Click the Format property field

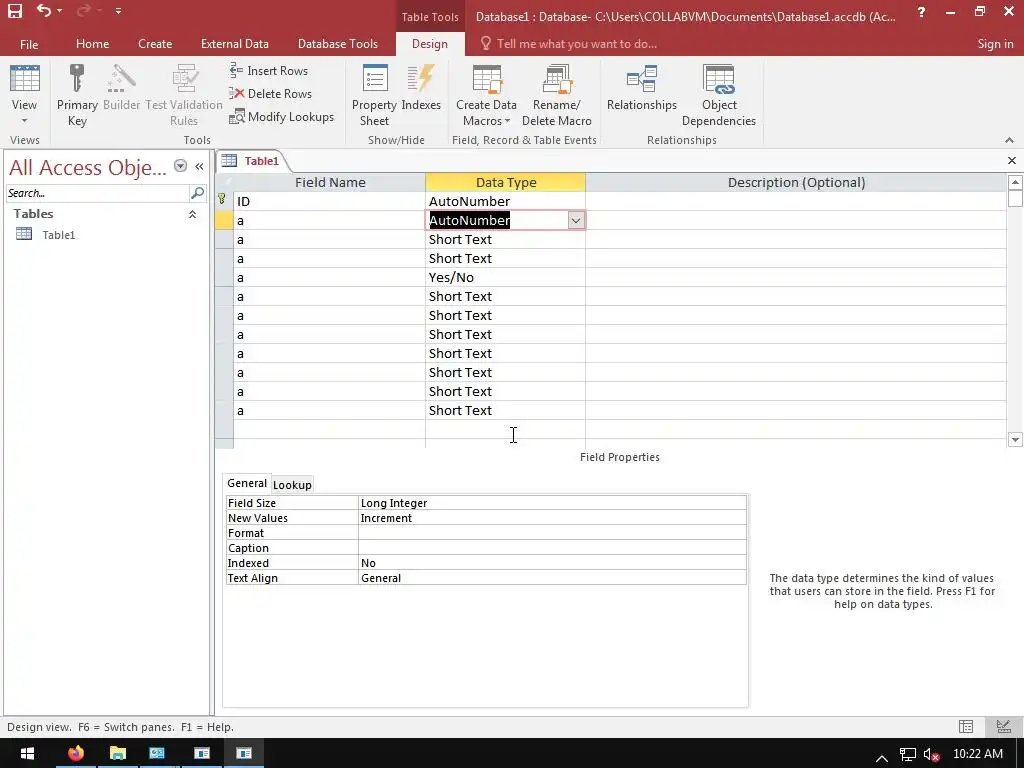(x=552, y=533)
